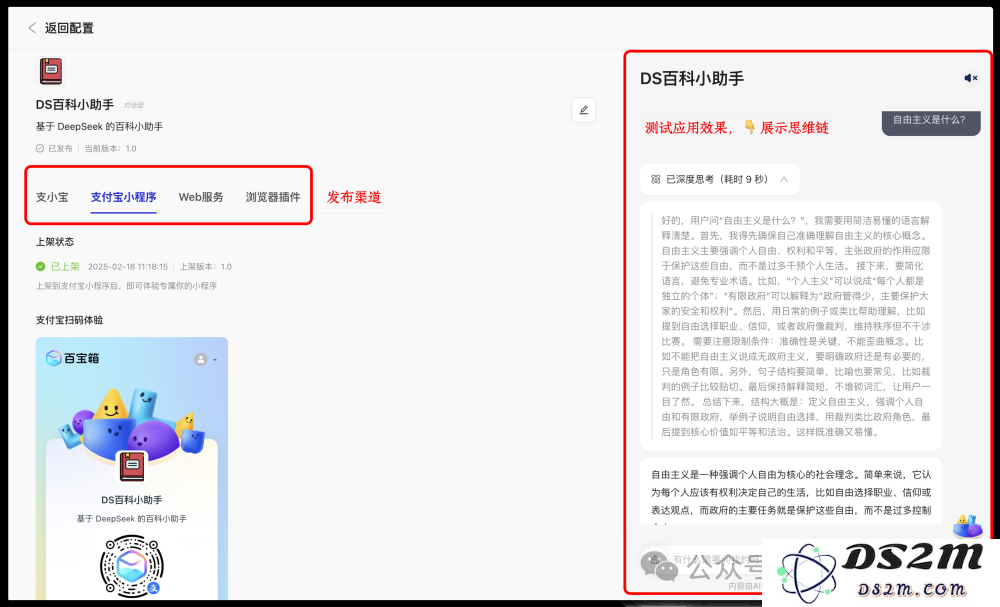Click the DS百科小助手 title in chat panel
Viewport: 1000px width, 607px height.
pyautogui.click(x=692, y=78)
